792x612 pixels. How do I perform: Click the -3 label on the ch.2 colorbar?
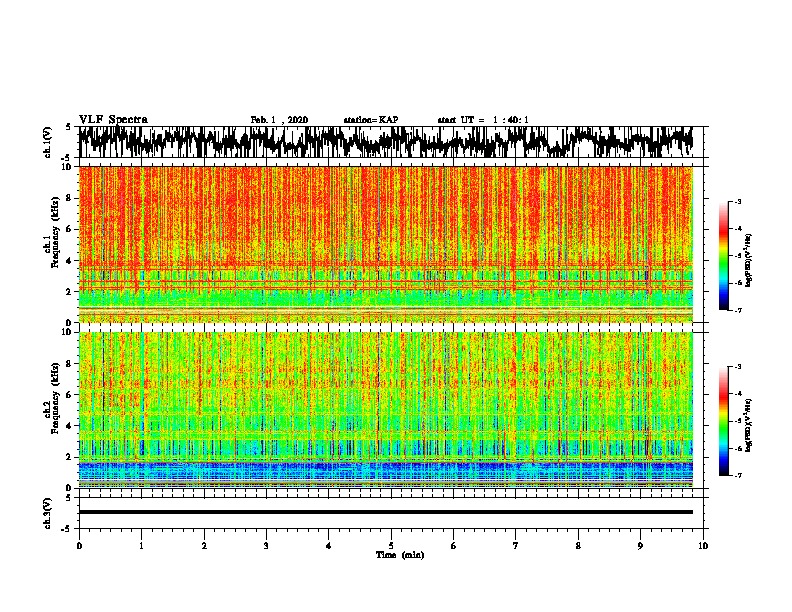(x=737, y=367)
